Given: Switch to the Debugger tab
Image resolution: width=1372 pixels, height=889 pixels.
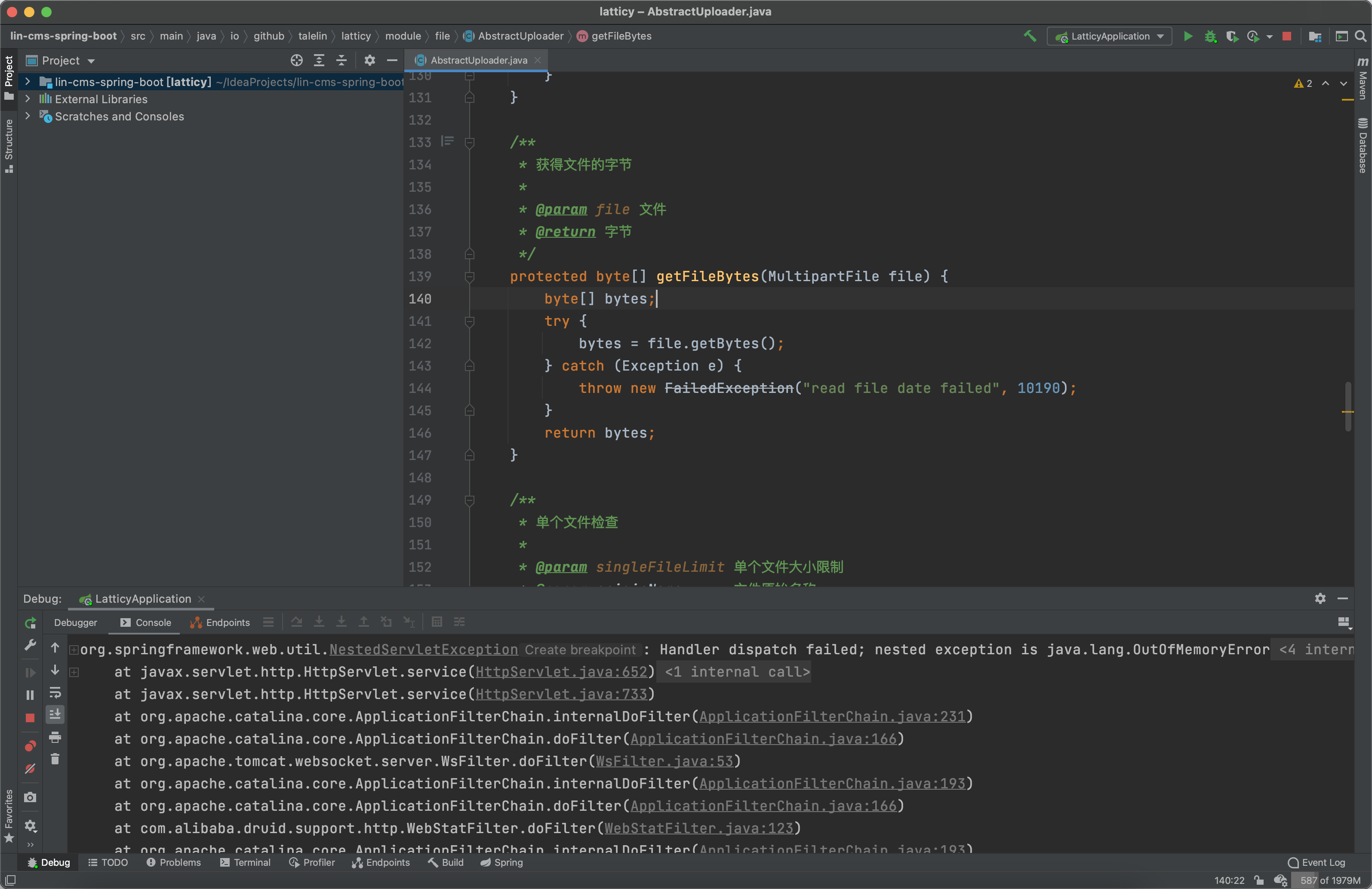Looking at the screenshot, I should 76,622.
